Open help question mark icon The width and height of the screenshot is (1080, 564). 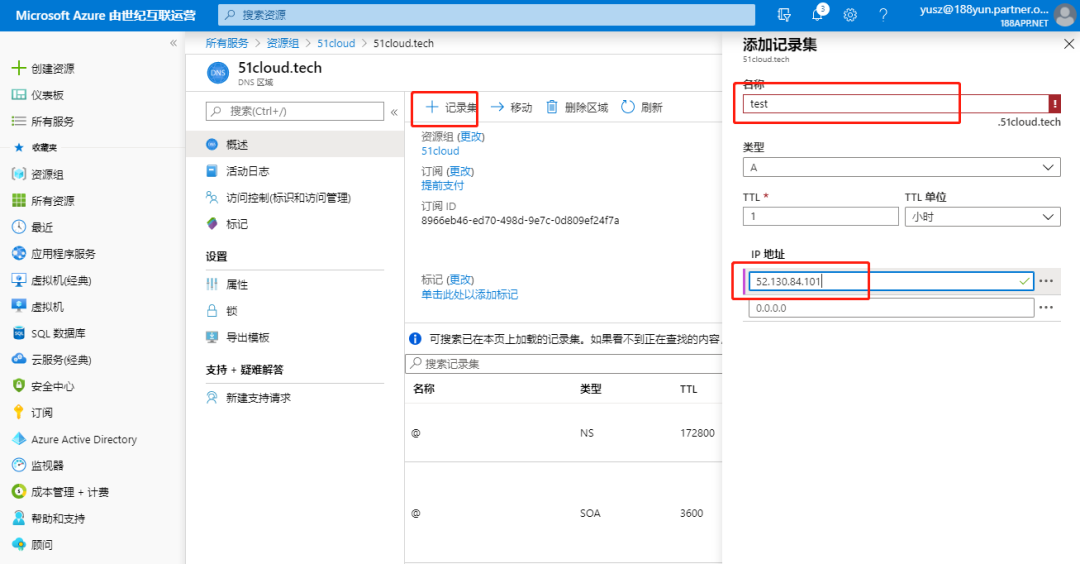[883, 14]
